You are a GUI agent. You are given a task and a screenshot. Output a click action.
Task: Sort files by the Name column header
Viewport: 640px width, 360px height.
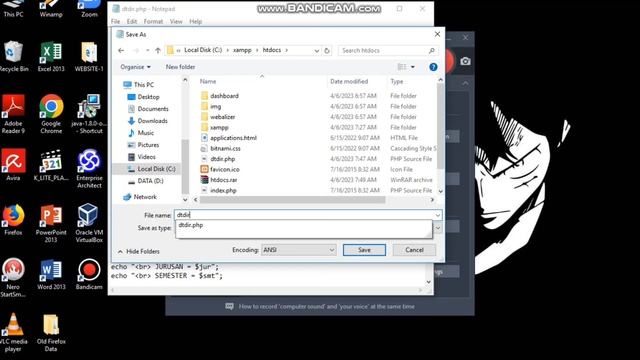click(208, 82)
